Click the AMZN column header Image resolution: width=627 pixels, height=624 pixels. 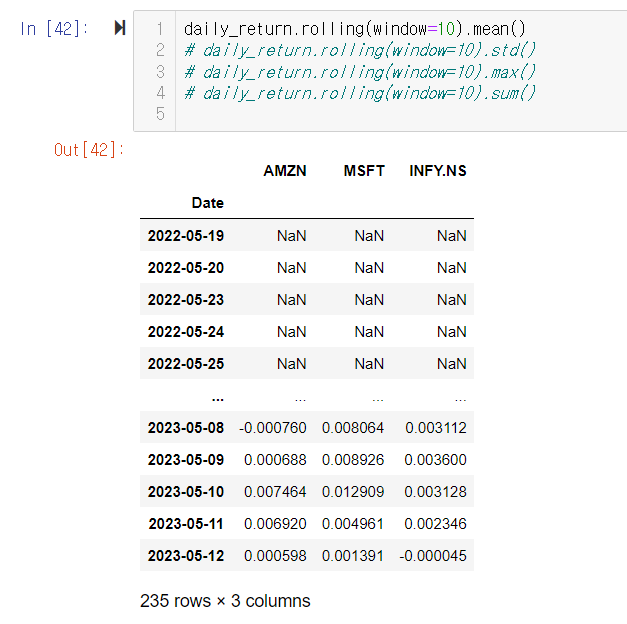click(285, 171)
